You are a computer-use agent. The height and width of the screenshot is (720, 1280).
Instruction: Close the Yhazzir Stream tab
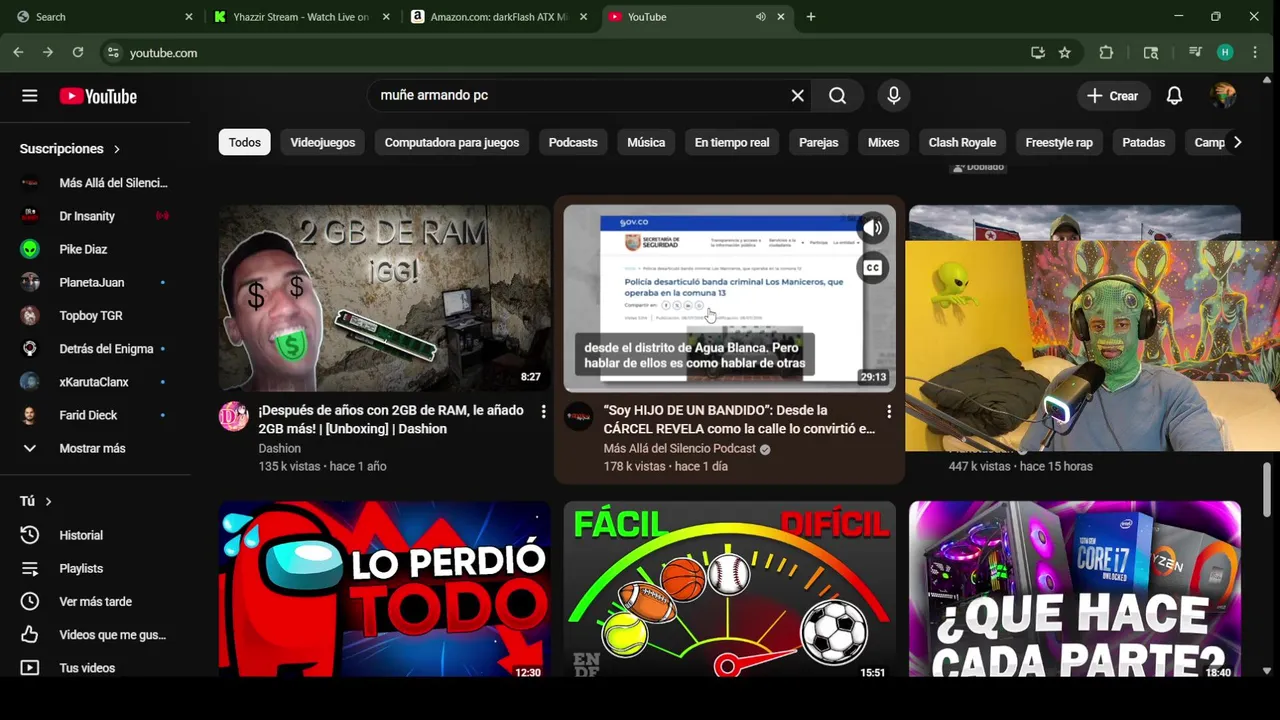pyautogui.click(x=386, y=17)
